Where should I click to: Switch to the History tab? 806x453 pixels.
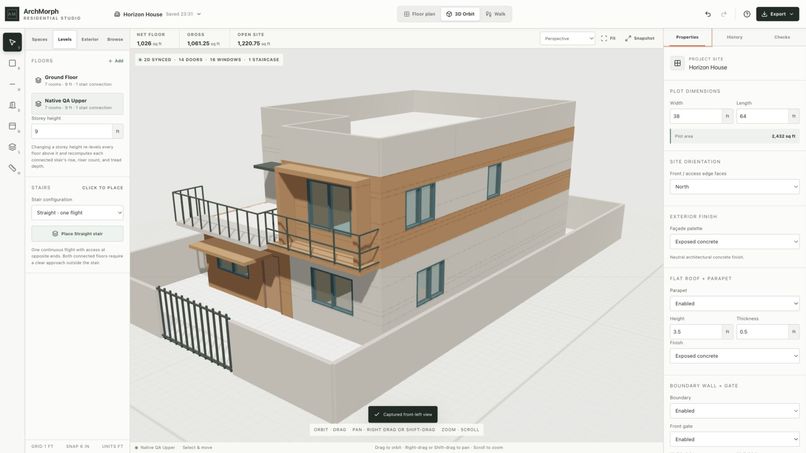[735, 38]
